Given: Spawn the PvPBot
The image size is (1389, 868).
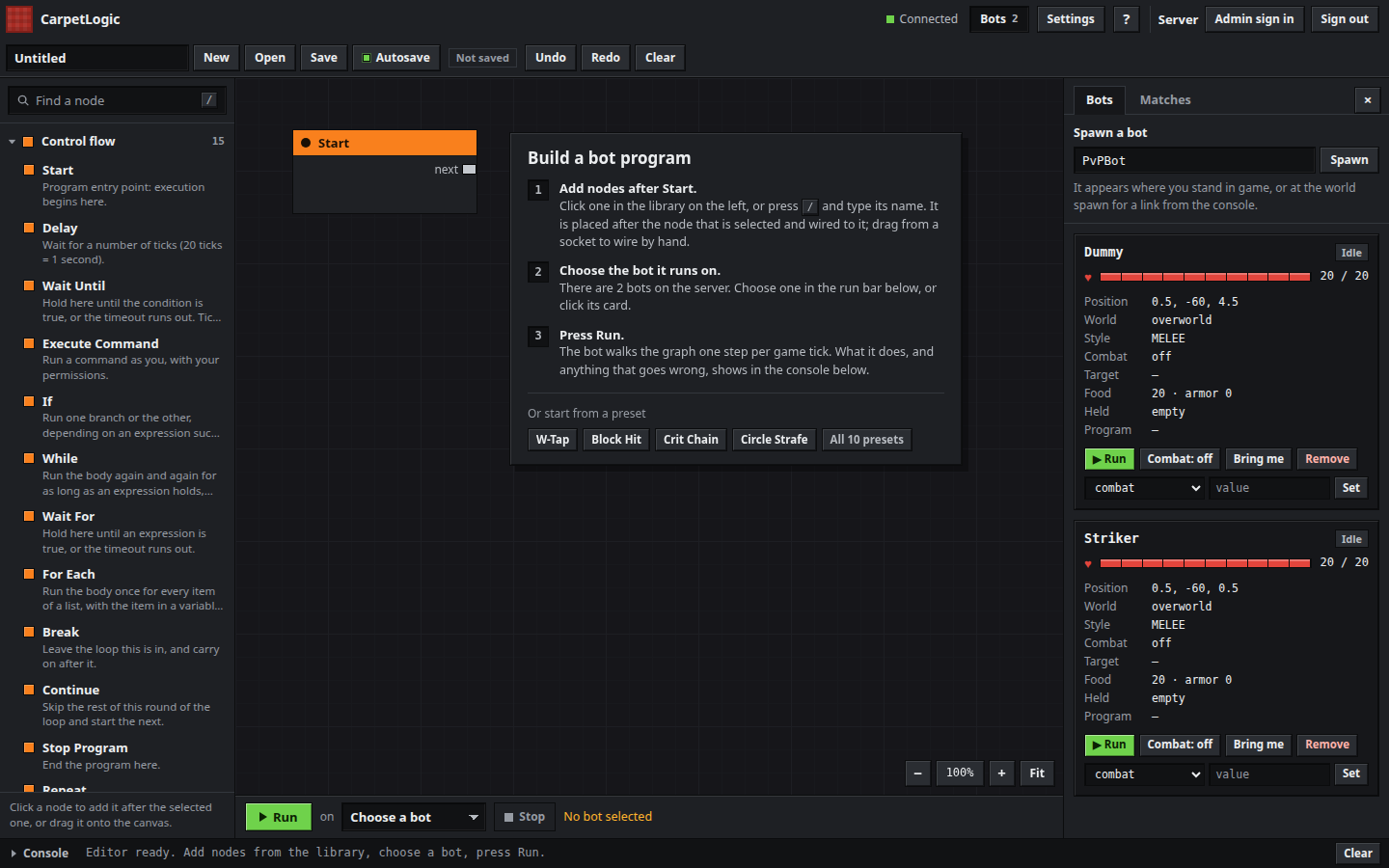Looking at the screenshot, I should click(x=1348, y=160).
